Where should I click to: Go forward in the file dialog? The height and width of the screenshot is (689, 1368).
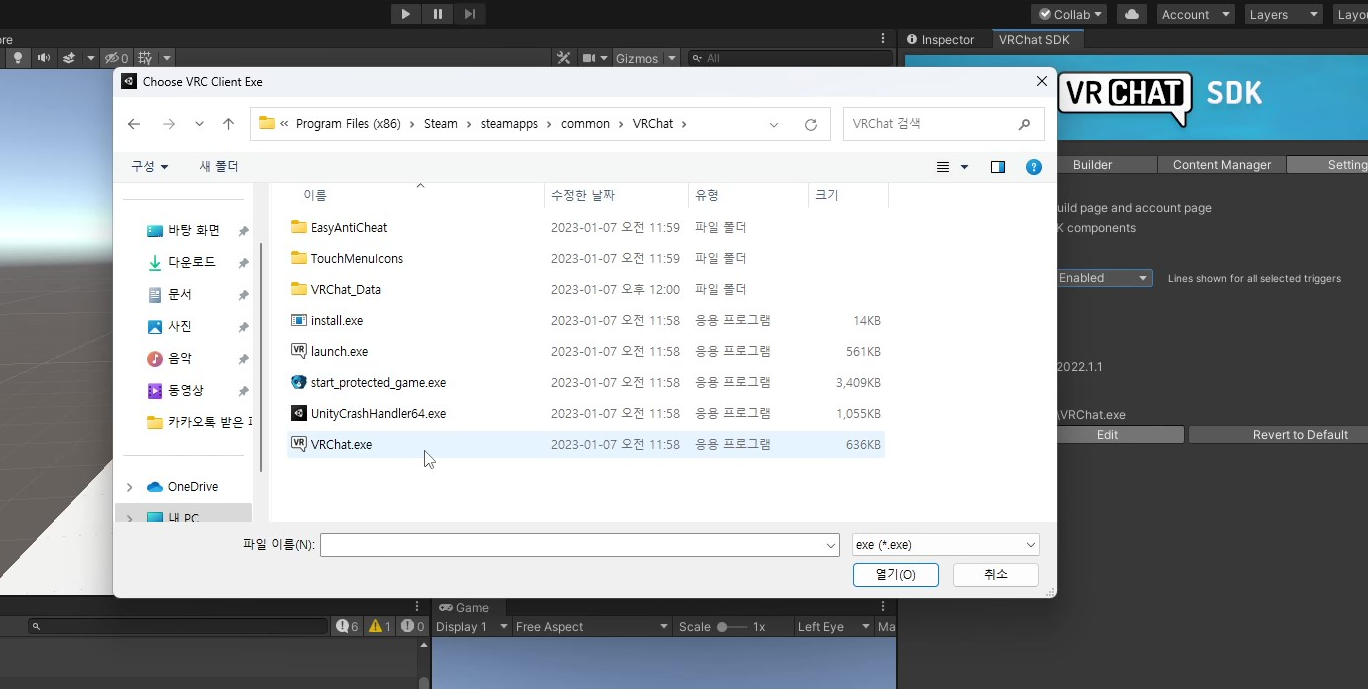[169, 124]
